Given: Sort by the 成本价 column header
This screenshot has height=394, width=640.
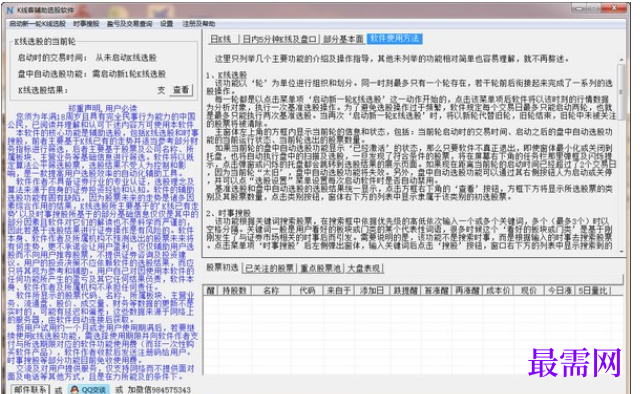Looking at the screenshot, I should pyautogui.click(x=498, y=291).
